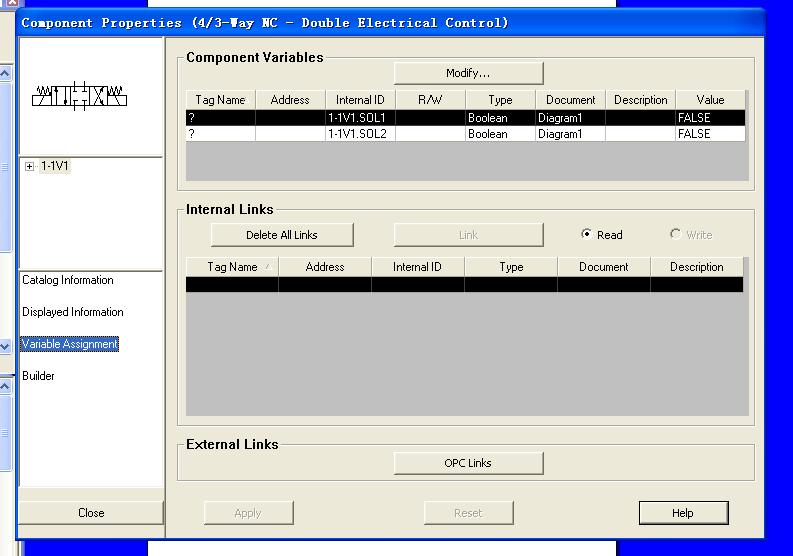793x556 pixels.
Task: Click the valve symbol preview
Action: point(79,96)
